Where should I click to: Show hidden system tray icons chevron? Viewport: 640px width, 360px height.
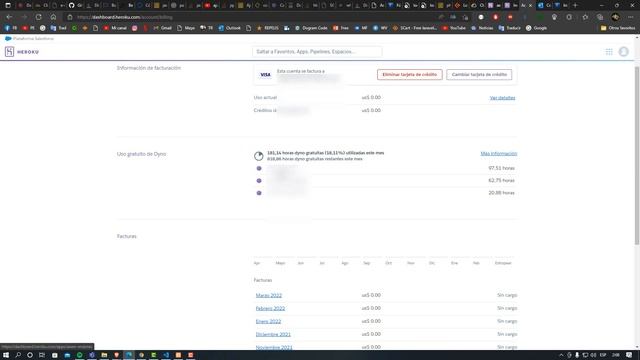pos(561,355)
